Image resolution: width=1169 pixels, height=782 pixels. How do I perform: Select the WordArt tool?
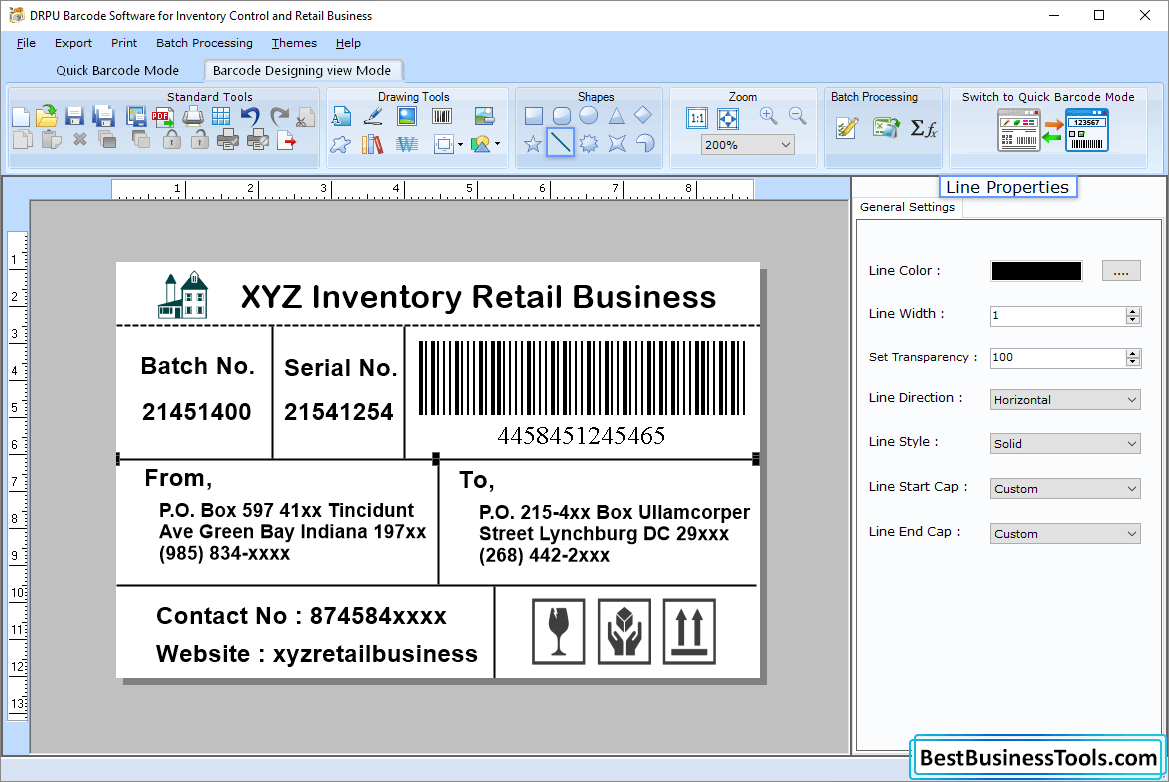[x=407, y=144]
